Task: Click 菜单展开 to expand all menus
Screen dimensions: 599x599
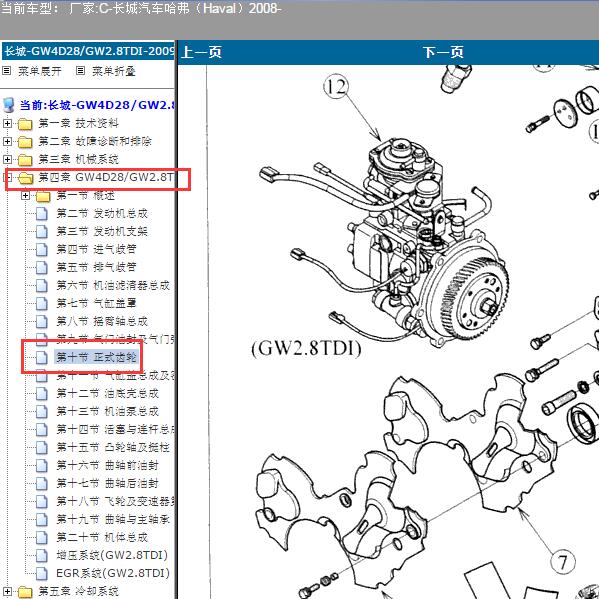Action: pos(40,71)
